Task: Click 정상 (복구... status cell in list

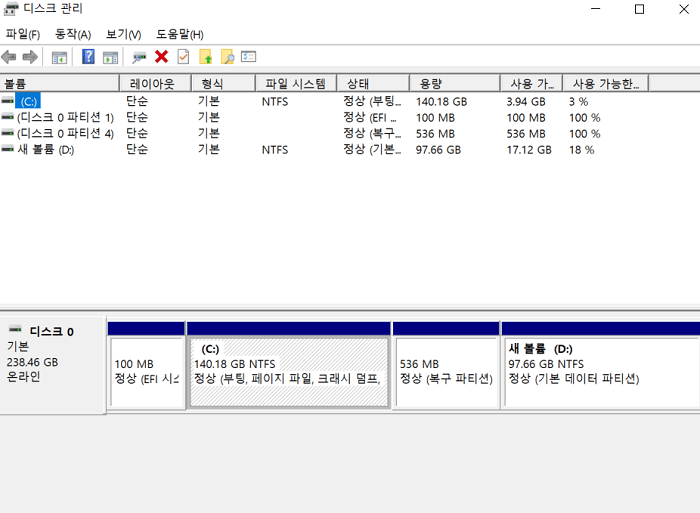Action: coord(372,133)
